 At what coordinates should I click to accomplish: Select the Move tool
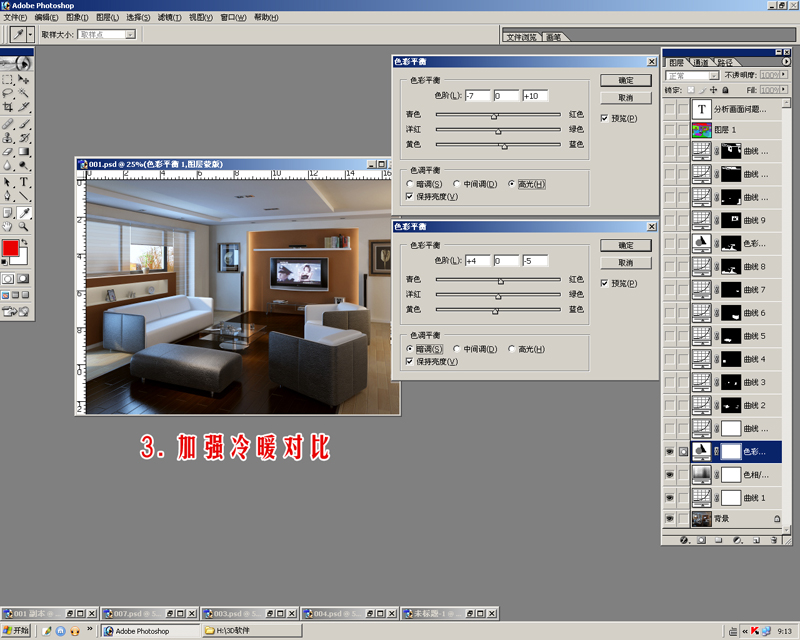[x=23, y=80]
